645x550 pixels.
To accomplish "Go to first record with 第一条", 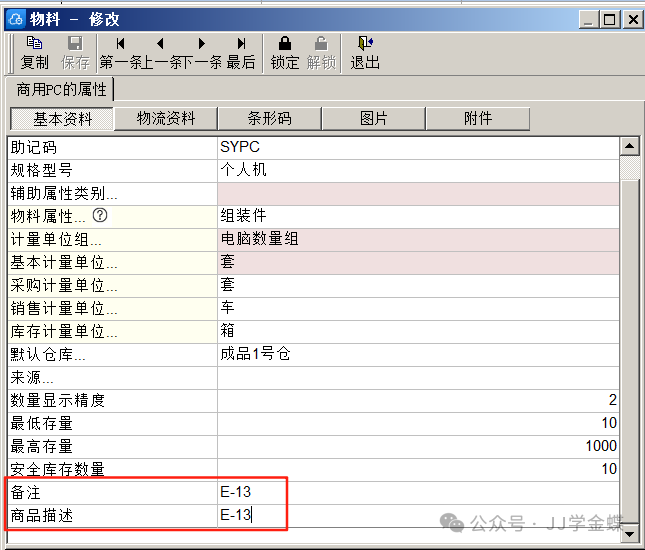I will pos(120,52).
